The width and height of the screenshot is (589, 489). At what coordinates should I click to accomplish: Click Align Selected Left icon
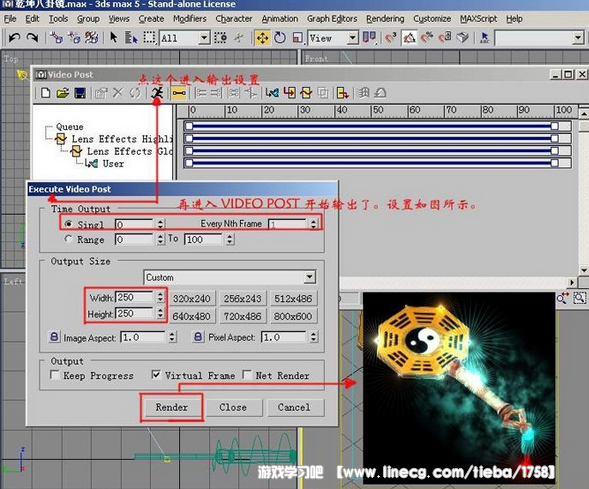(x=201, y=93)
